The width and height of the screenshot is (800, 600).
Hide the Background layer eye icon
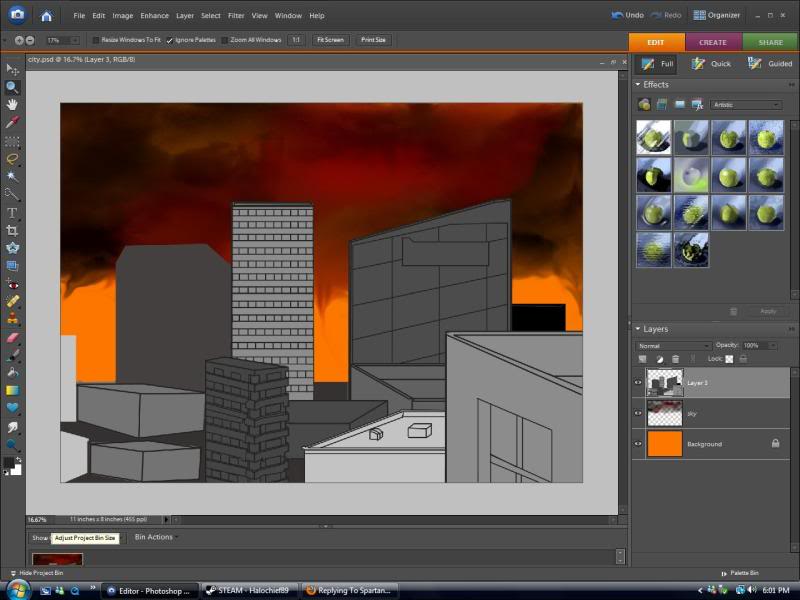(x=638, y=444)
